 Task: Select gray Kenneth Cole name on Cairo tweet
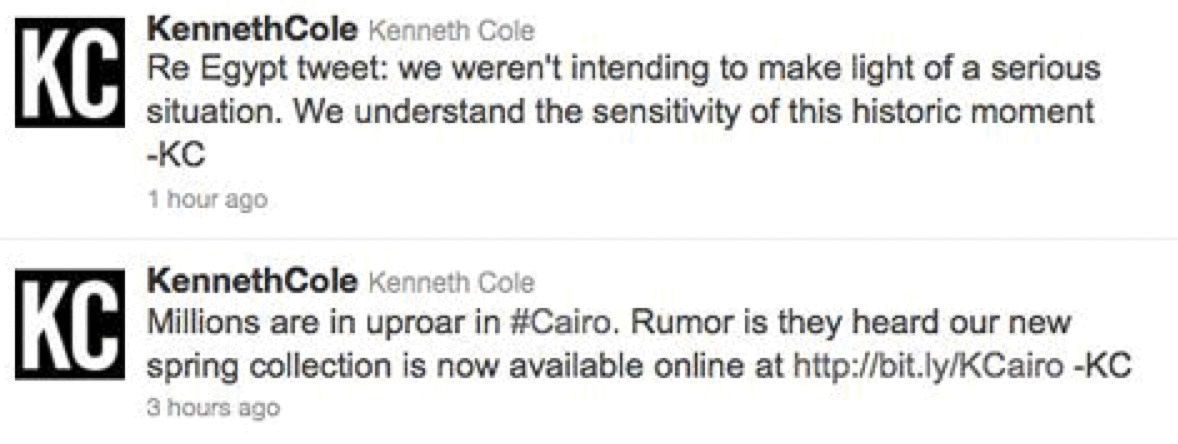[452, 283]
